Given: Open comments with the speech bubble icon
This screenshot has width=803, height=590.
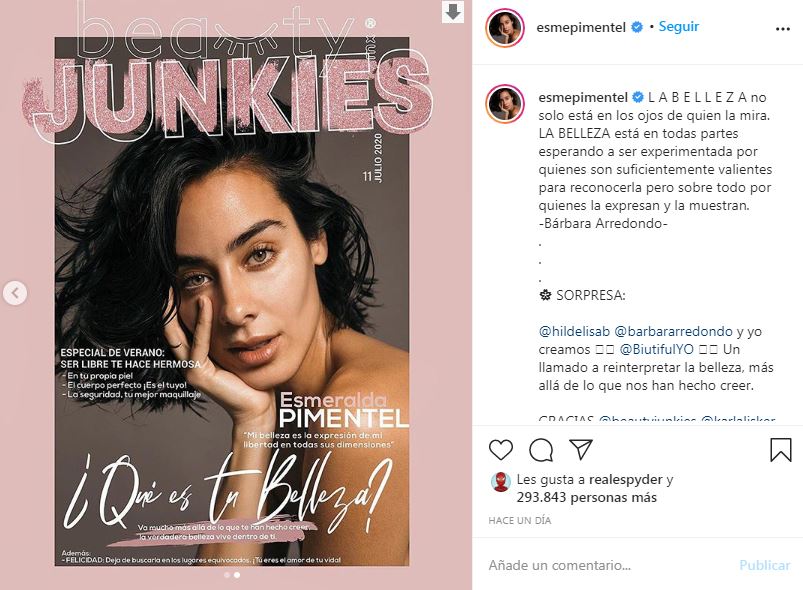Looking at the screenshot, I should tap(541, 450).
